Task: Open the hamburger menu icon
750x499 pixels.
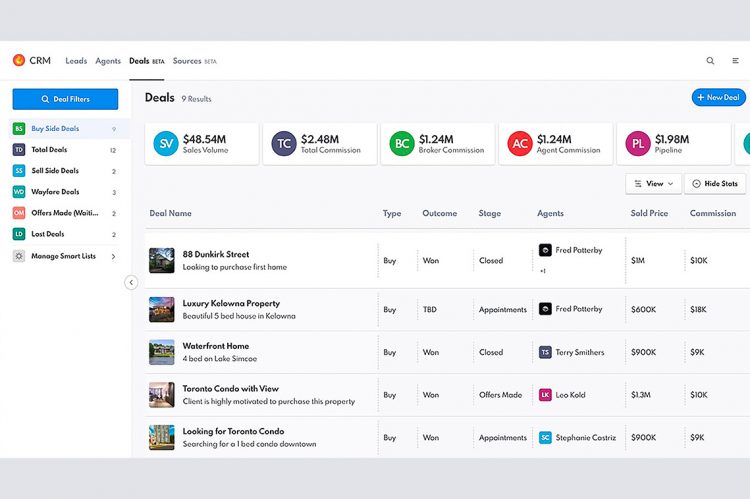Action: 736,61
